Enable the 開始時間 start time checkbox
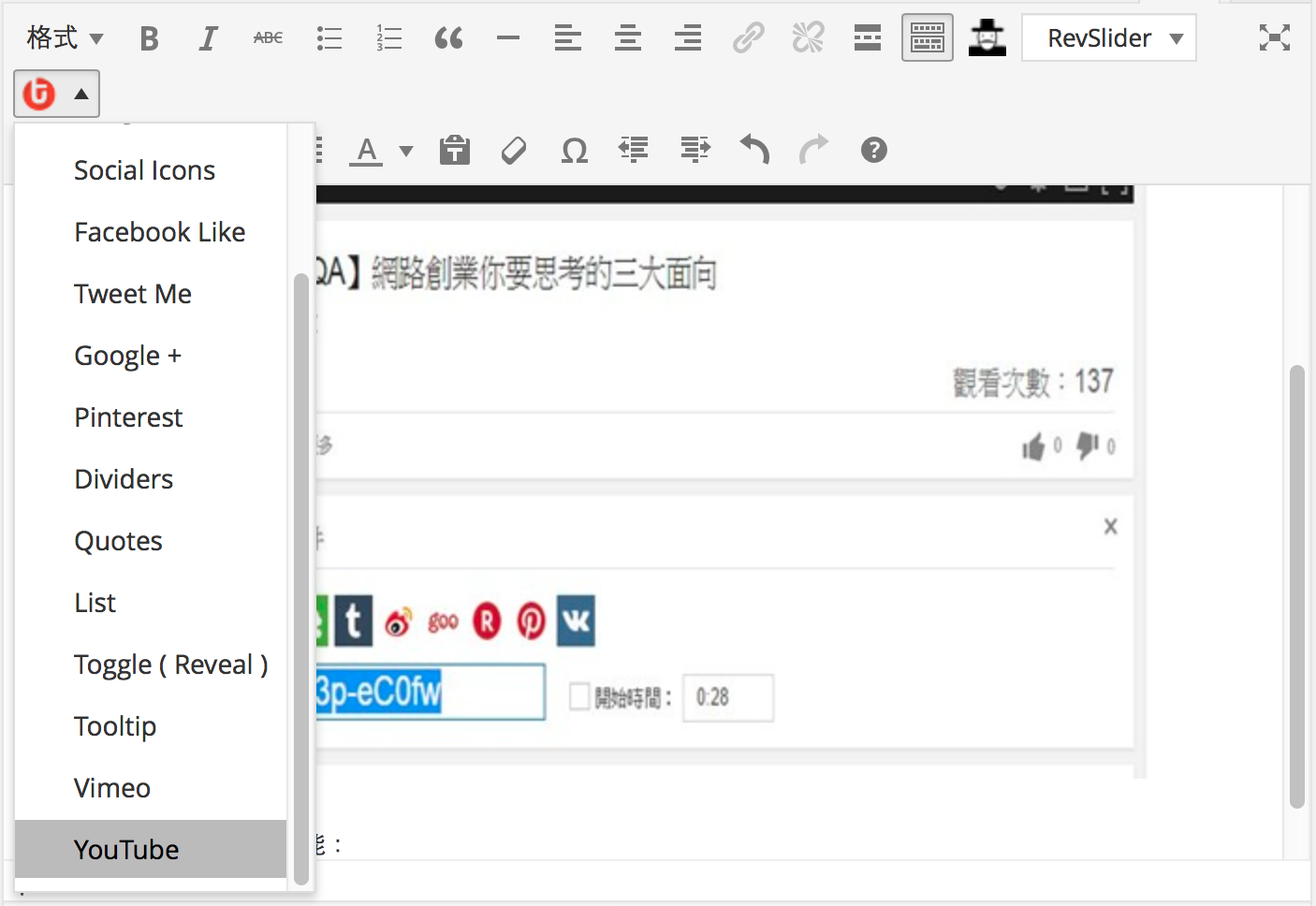Screen dimensions: 1316x906 coord(578,697)
